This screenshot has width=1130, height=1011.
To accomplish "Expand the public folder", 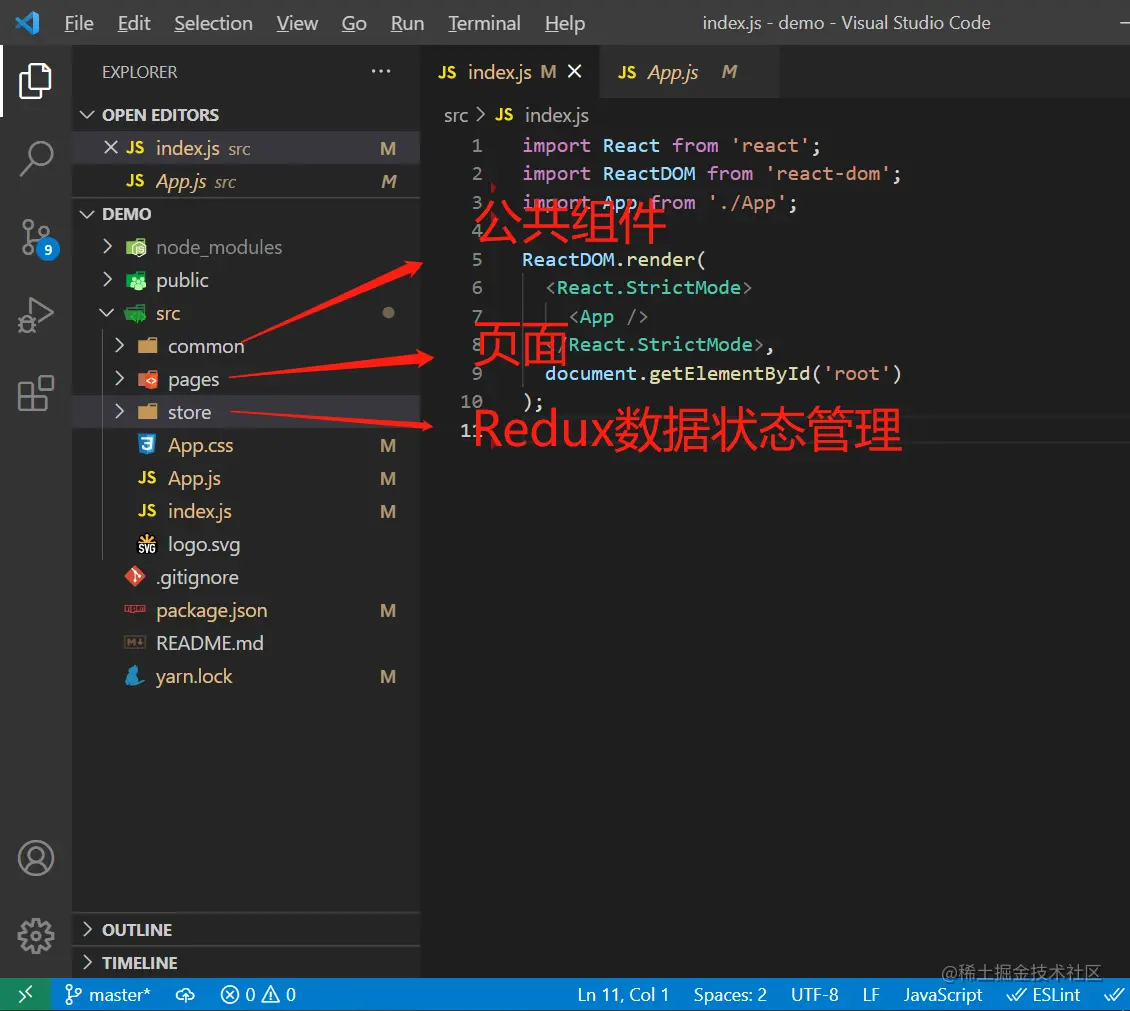I will coord(246,280).
